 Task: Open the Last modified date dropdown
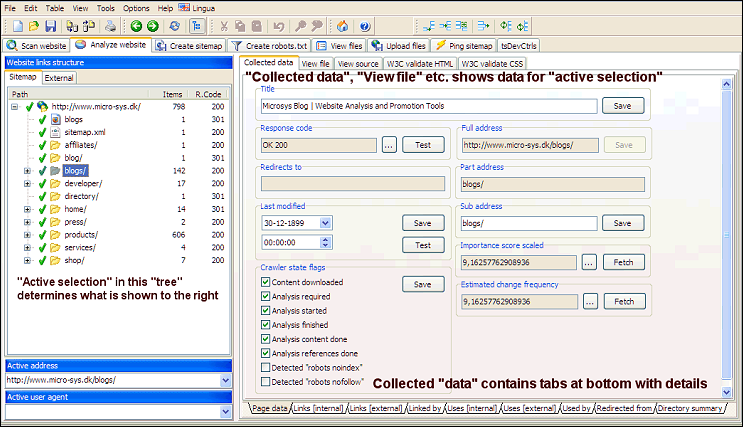click(326, 223)
